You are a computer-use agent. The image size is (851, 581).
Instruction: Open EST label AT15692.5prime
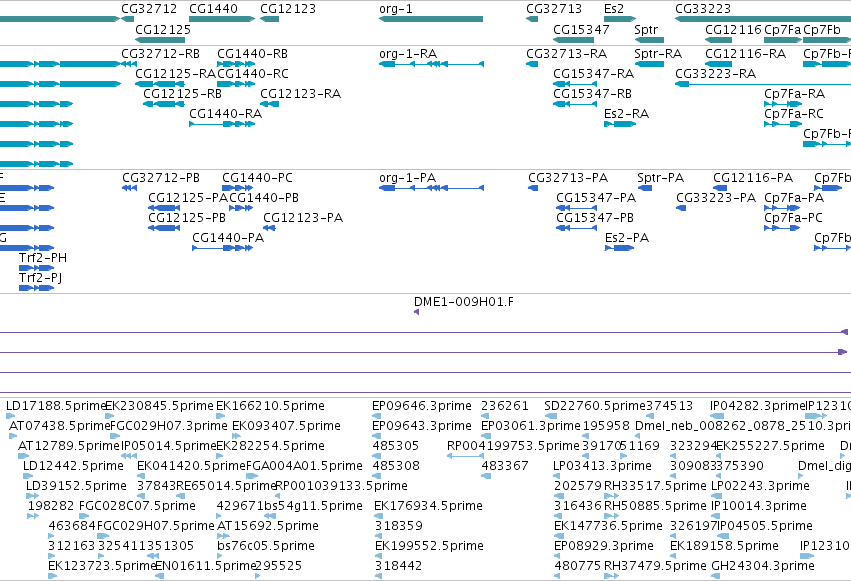coord(268,526)
